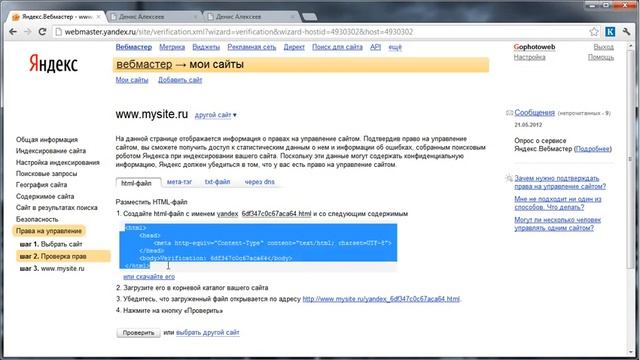The height and width of the screenshot is (360, 640).
Task: Open the Настройка account link
Action: 529,57
